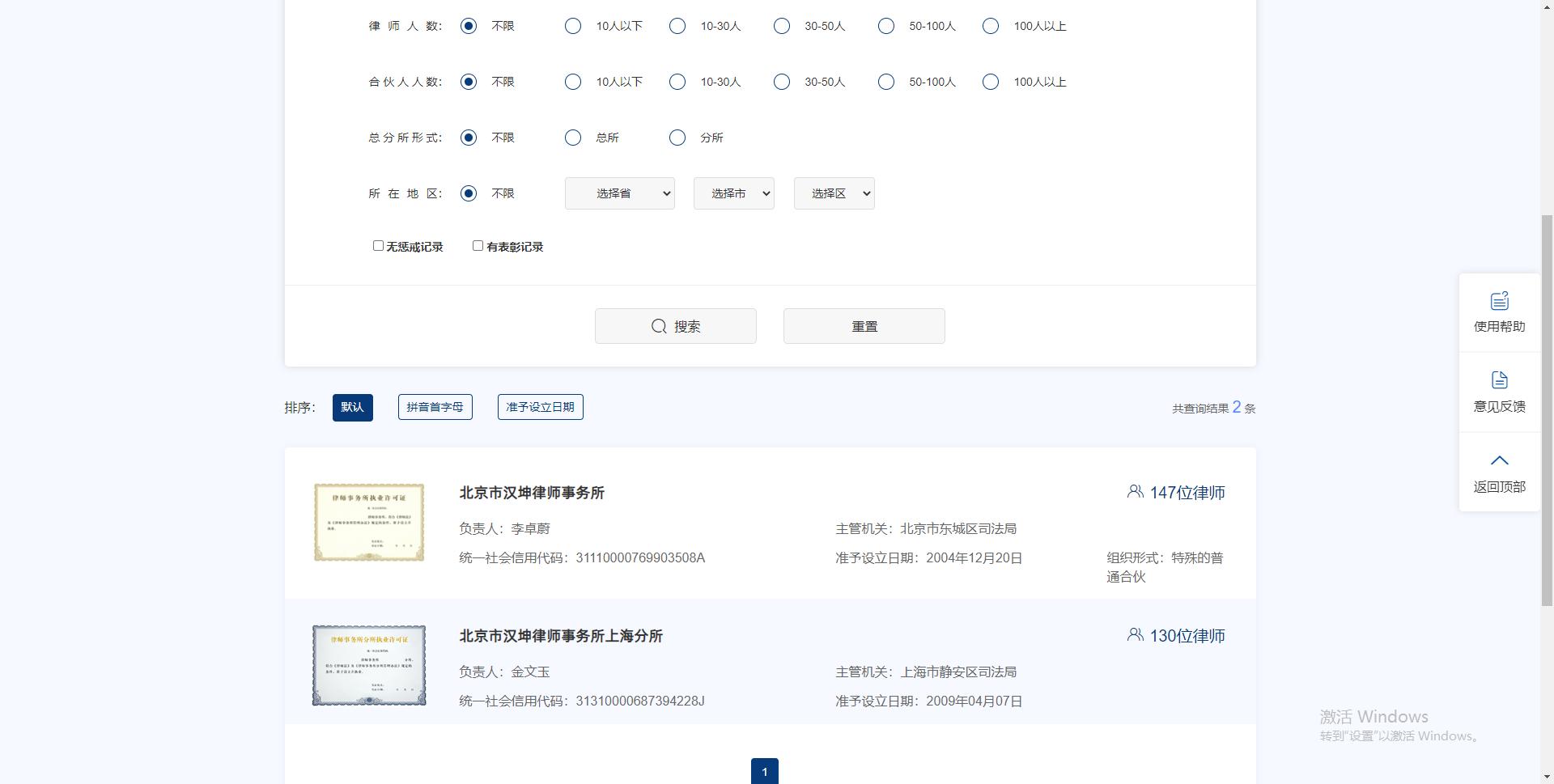Open the 选择省 province dropdown

tap(619, 193)
